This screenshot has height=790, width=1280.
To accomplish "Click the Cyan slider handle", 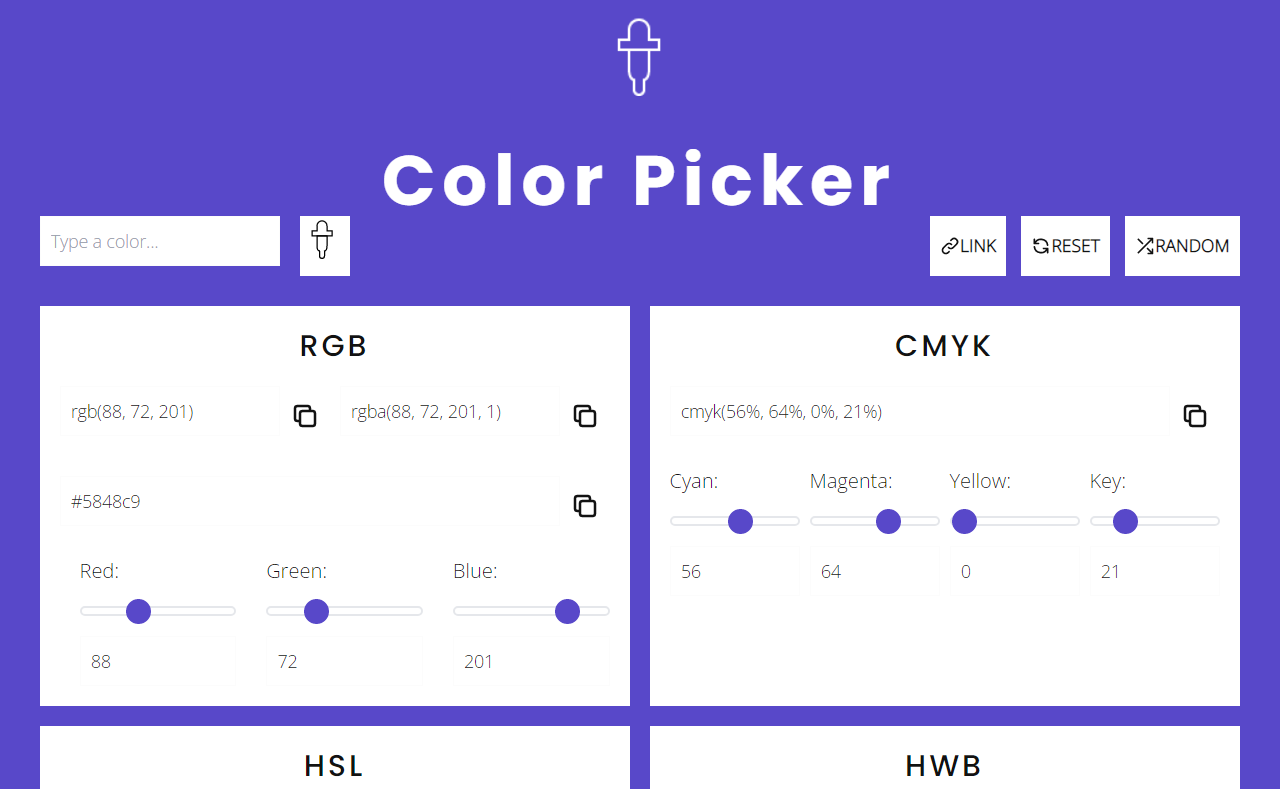I will click(740, 521).
